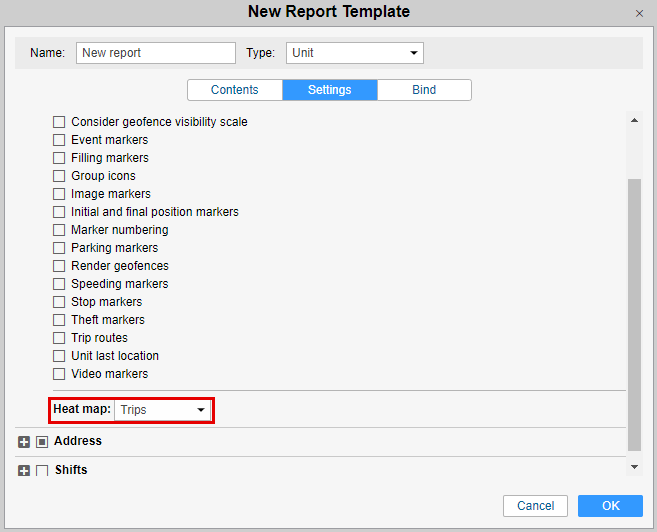Check Consider geofence visibility scale

point(59,122)
